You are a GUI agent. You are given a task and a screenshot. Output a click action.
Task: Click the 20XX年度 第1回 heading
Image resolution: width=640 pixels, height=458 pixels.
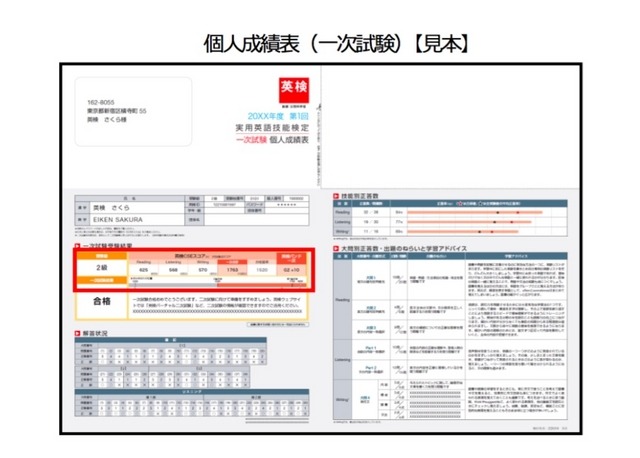click(x=278, y=116)
